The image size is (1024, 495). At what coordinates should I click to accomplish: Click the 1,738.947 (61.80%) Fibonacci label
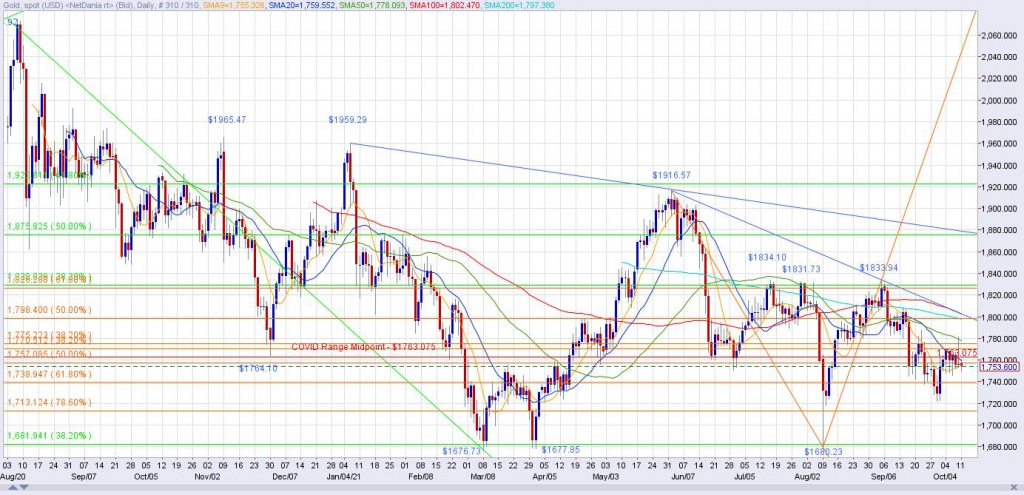49,375
